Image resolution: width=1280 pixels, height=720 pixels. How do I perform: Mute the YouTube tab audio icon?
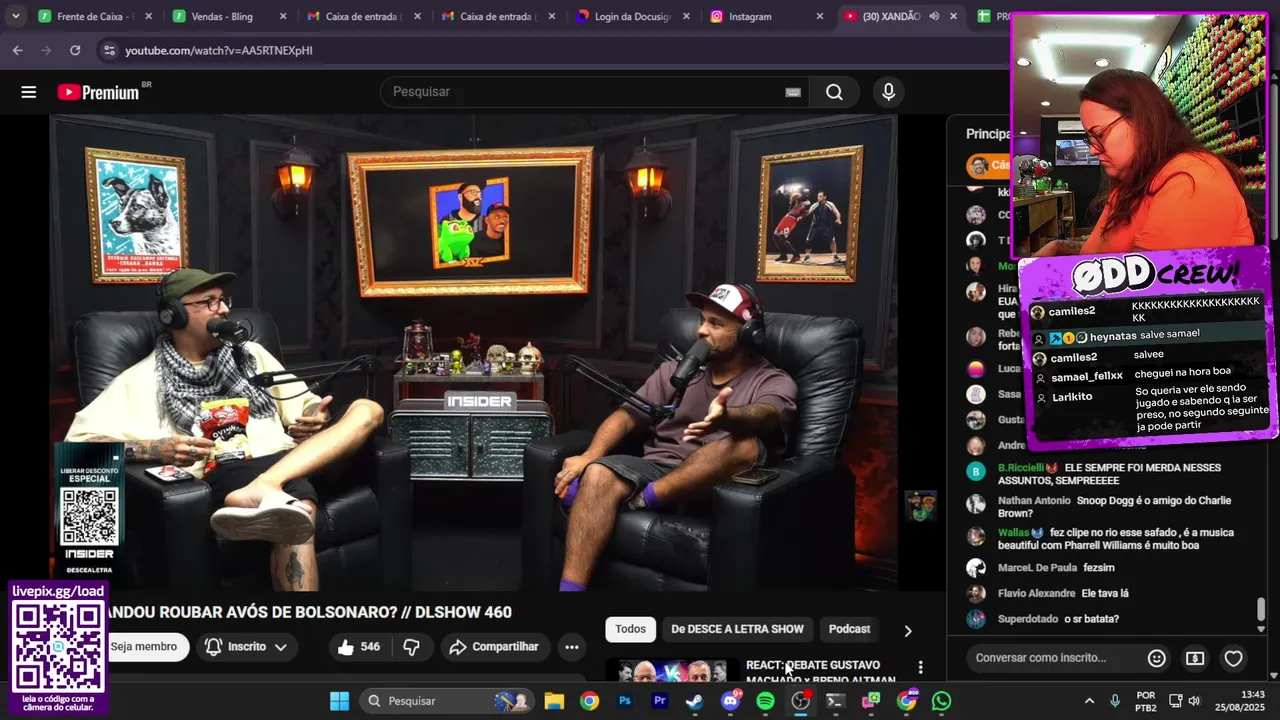click(x=933, y=17)
